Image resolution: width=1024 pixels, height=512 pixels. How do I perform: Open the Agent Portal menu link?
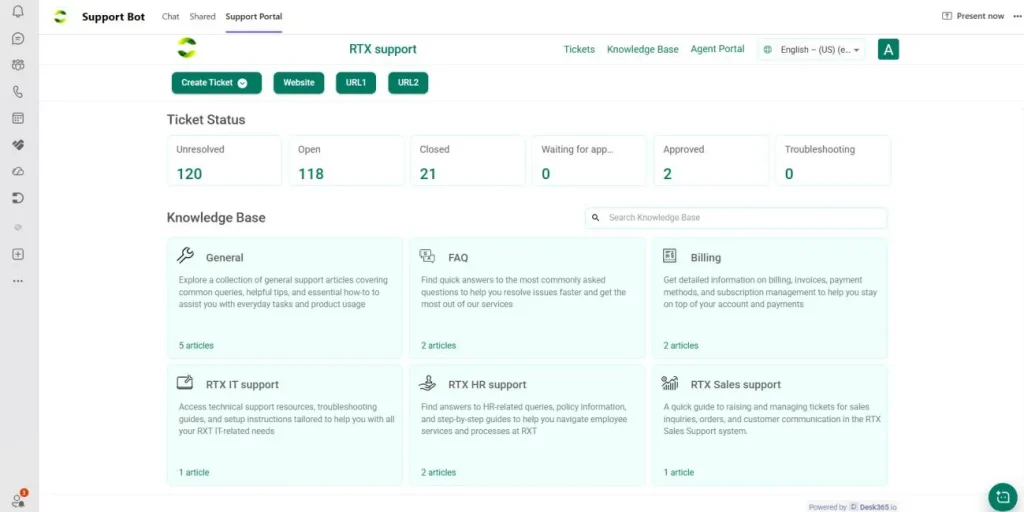[x=717, y=48]
